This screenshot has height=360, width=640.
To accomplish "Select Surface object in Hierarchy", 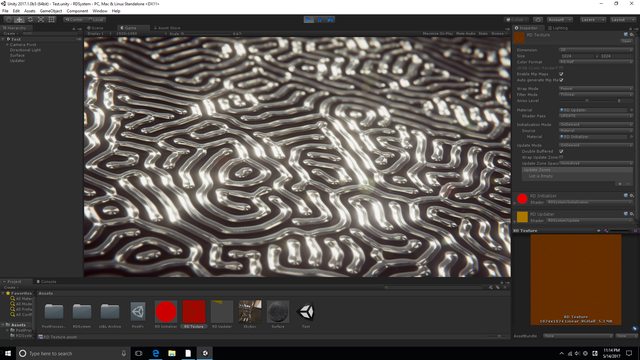I will tap(17, 55).
